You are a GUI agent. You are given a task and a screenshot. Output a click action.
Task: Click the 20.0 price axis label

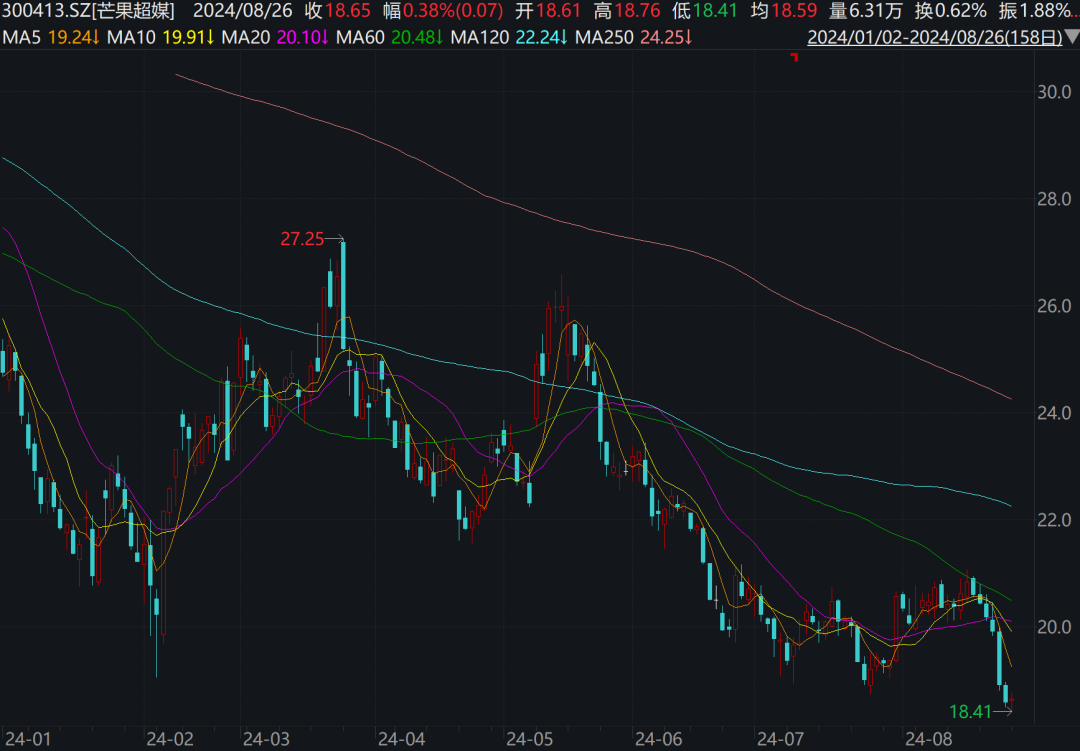[x=1054, y=627]
